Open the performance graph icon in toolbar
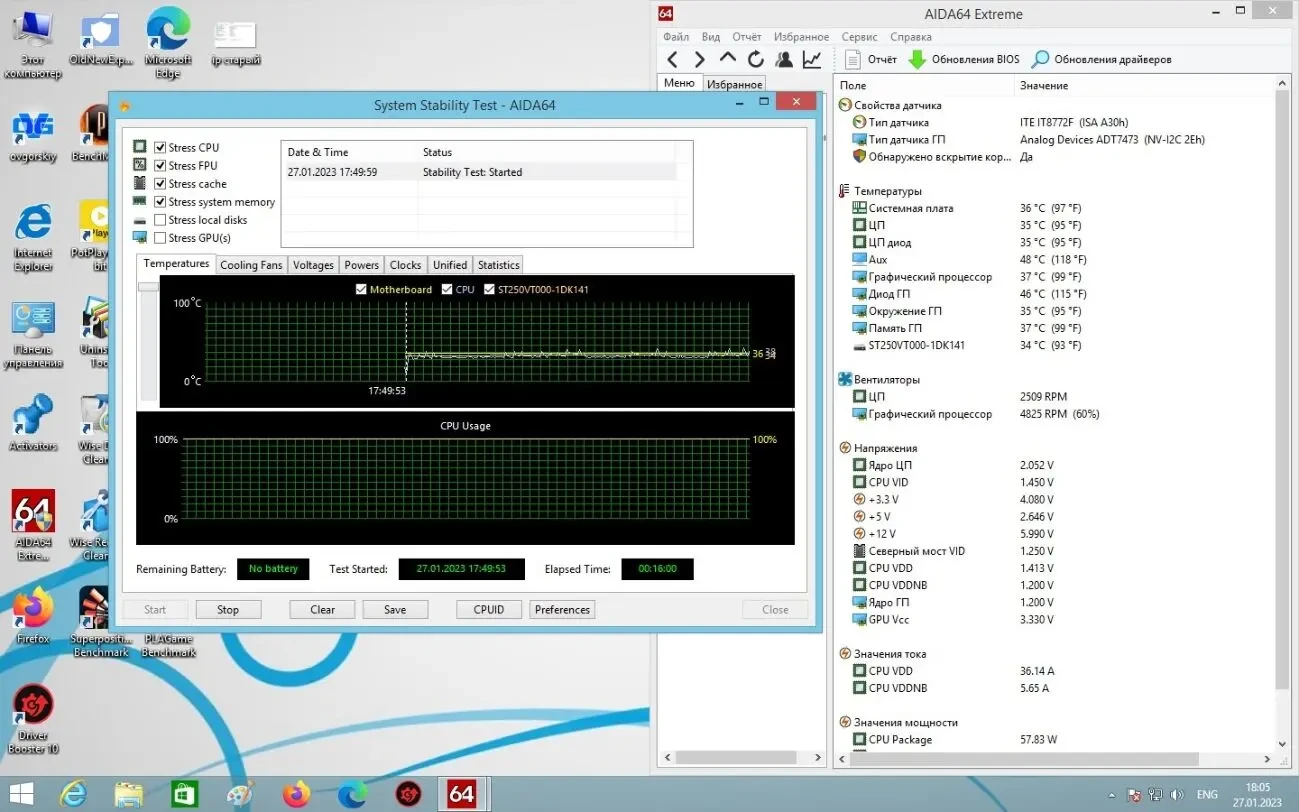1299x812 pixels. click(812, 58)
